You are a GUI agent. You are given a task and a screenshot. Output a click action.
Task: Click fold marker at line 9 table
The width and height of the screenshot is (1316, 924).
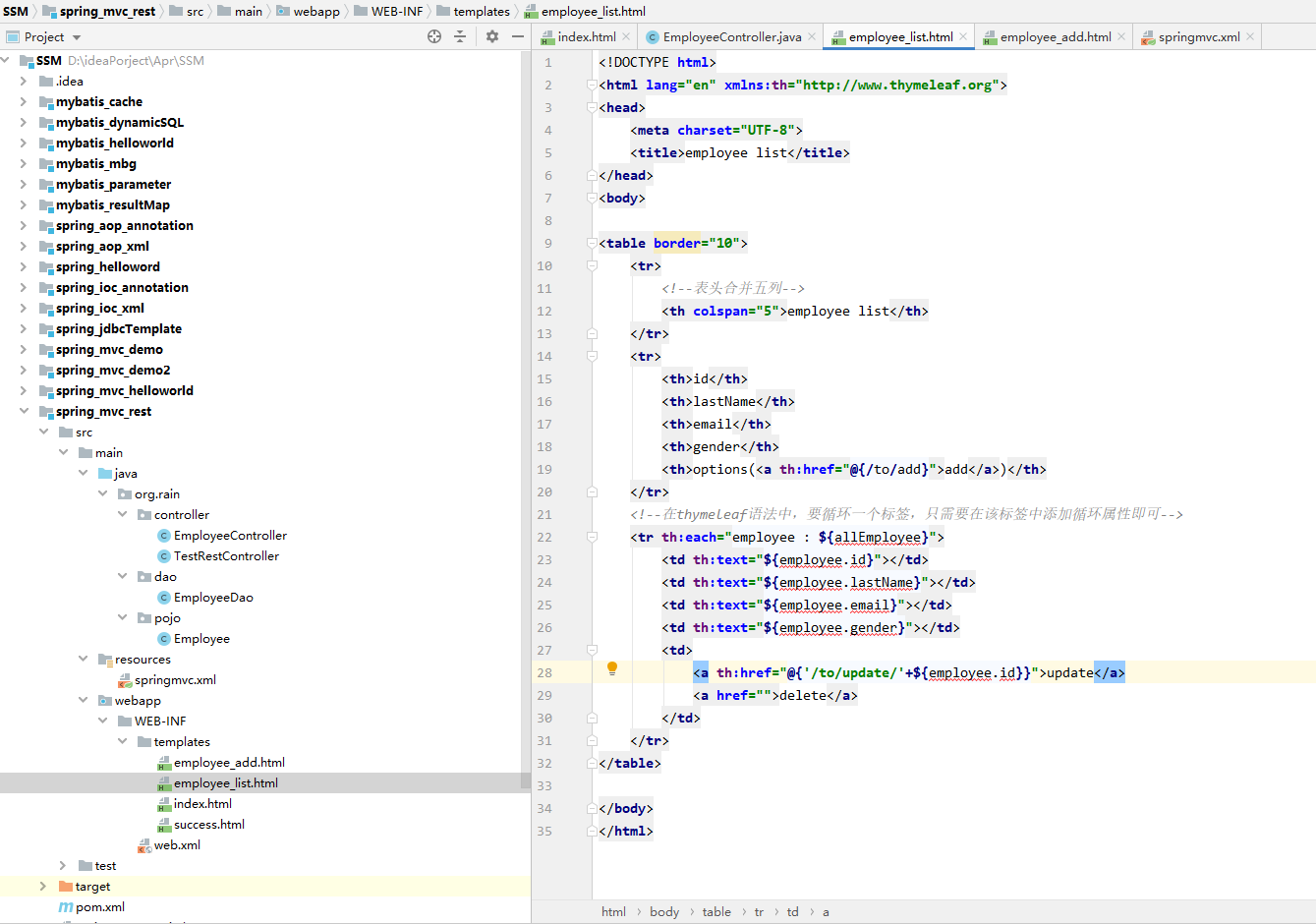(x=592, y=244)
